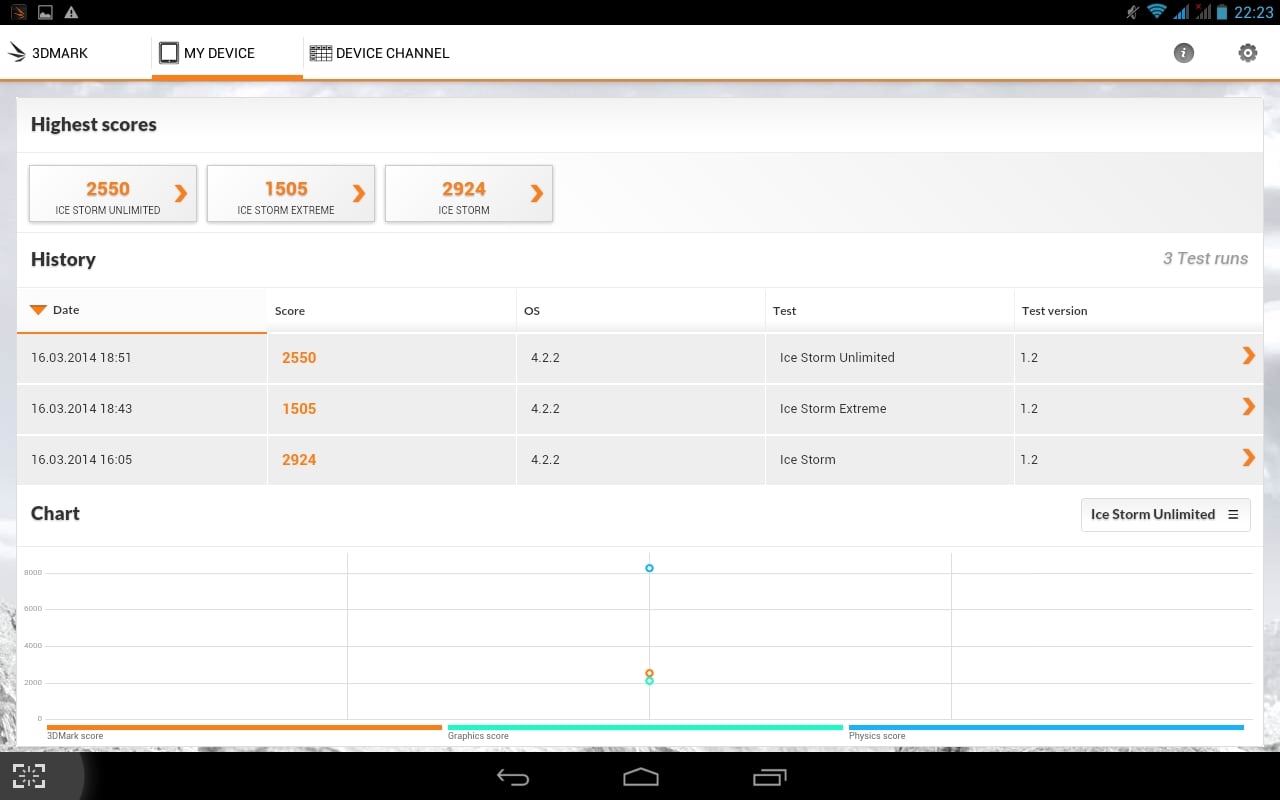
Task: Open the Ice Storm Unlimited chart dropdown
Action: click(1166, 514)
